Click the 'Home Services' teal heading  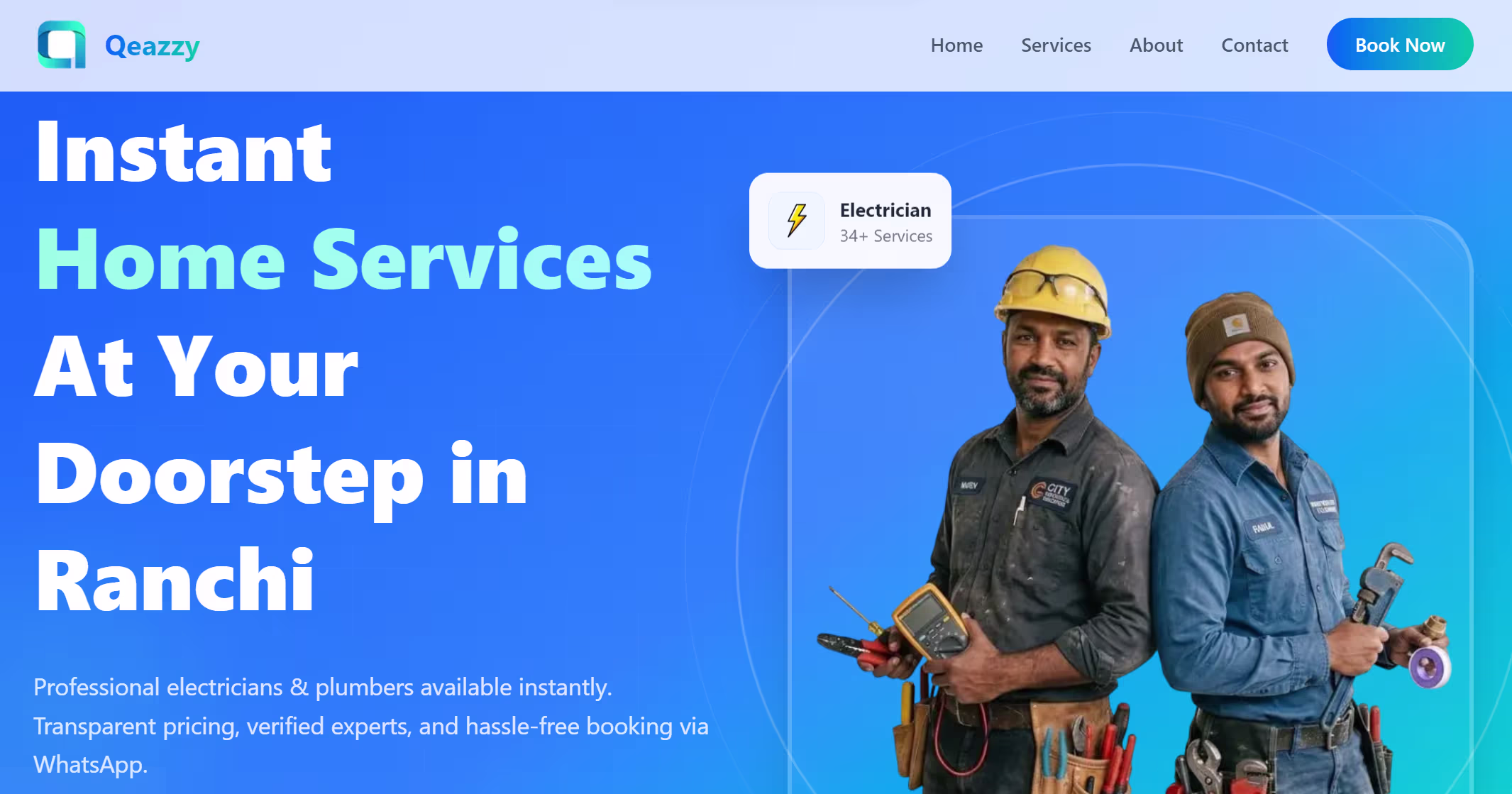tap(344, 260)
